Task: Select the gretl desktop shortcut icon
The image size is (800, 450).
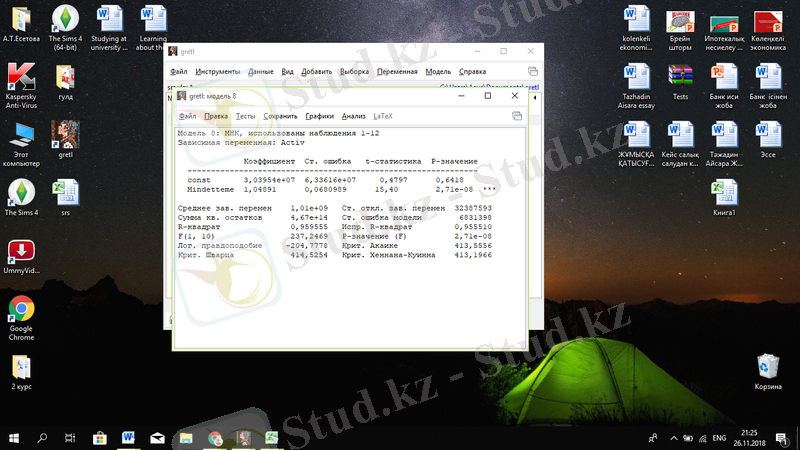Action: pyautogui.click(x=67, y=138)
